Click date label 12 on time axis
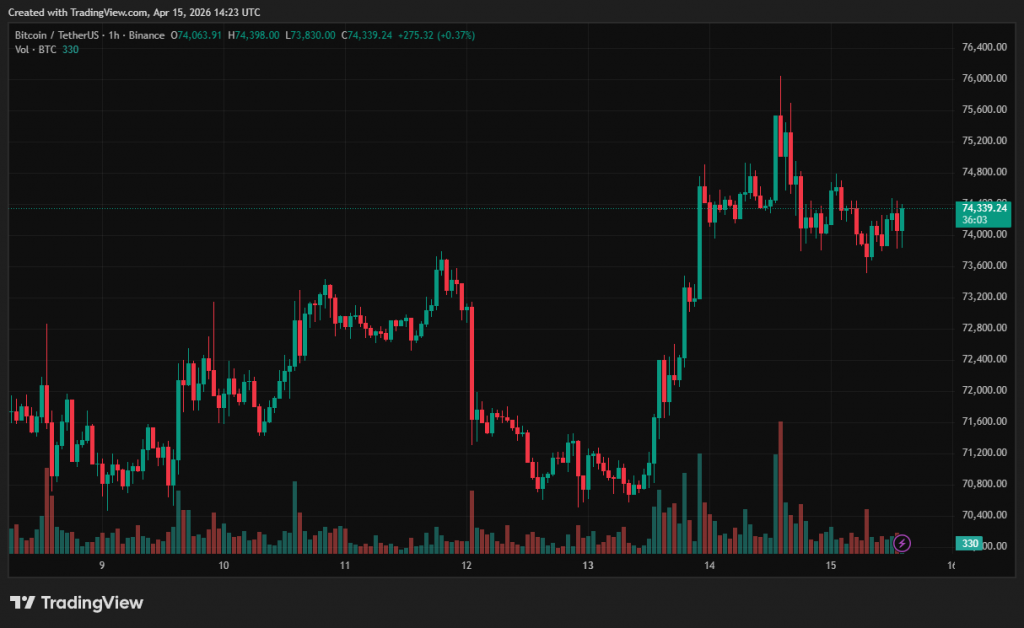Screen dimensions: 1024x628 tap(466, 566)
